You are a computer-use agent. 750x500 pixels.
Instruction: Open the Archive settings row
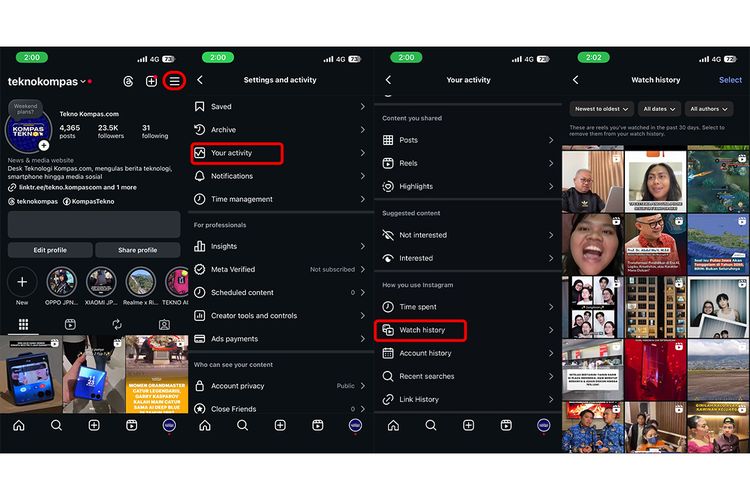click(280, 130)
